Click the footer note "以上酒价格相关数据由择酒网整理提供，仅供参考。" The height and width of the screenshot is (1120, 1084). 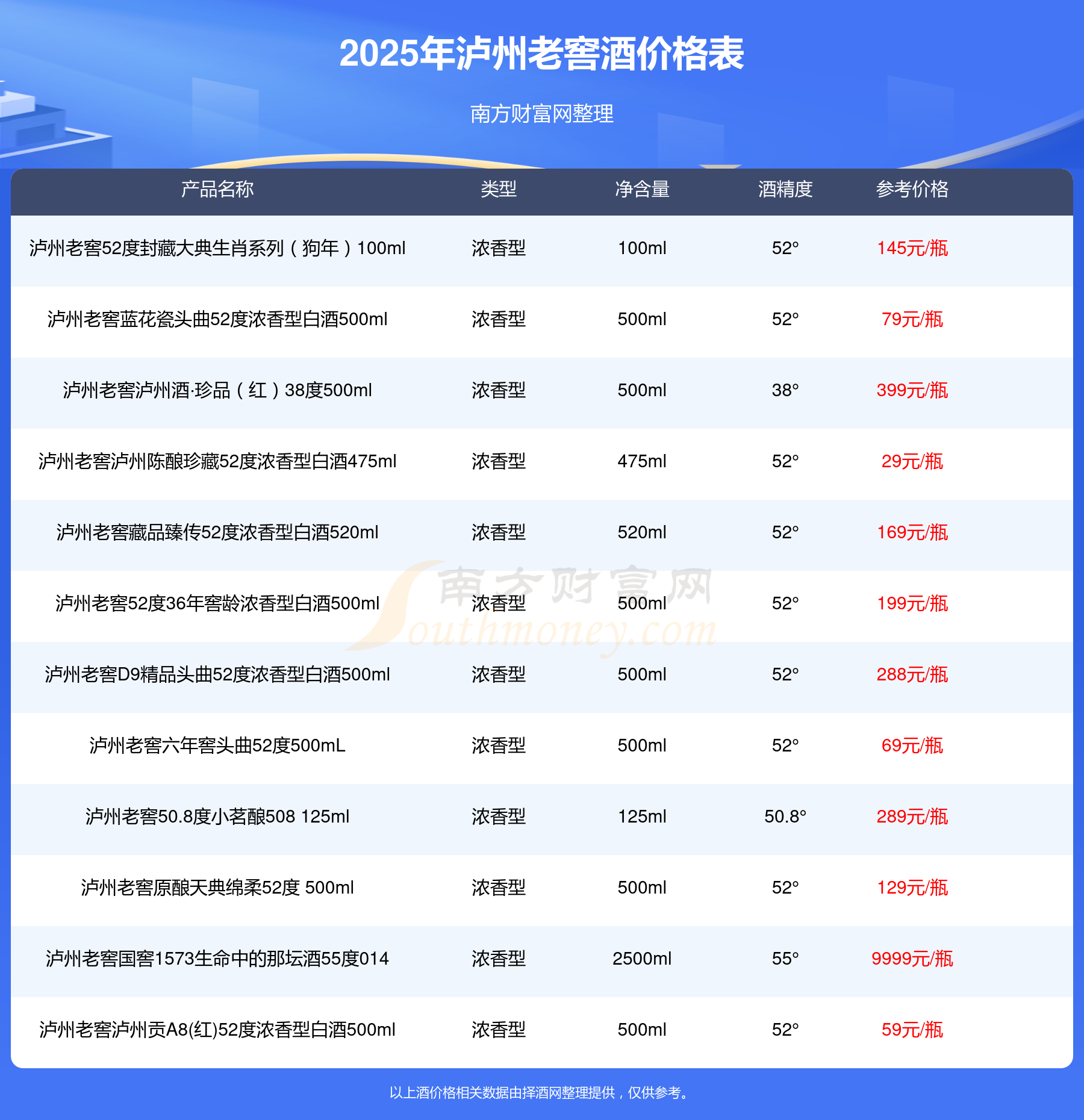click(x=541, y=1092)
